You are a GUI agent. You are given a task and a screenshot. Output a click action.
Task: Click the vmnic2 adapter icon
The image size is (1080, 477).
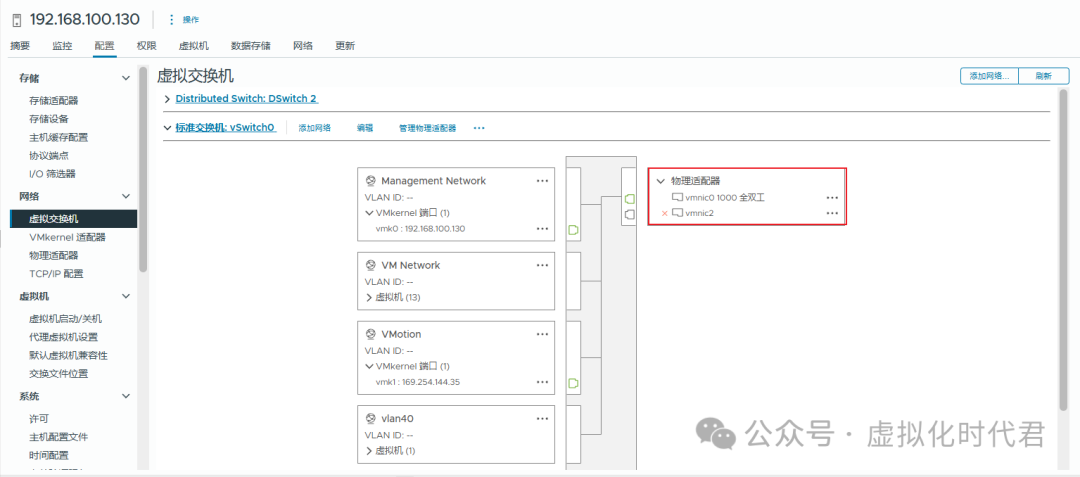677,213
